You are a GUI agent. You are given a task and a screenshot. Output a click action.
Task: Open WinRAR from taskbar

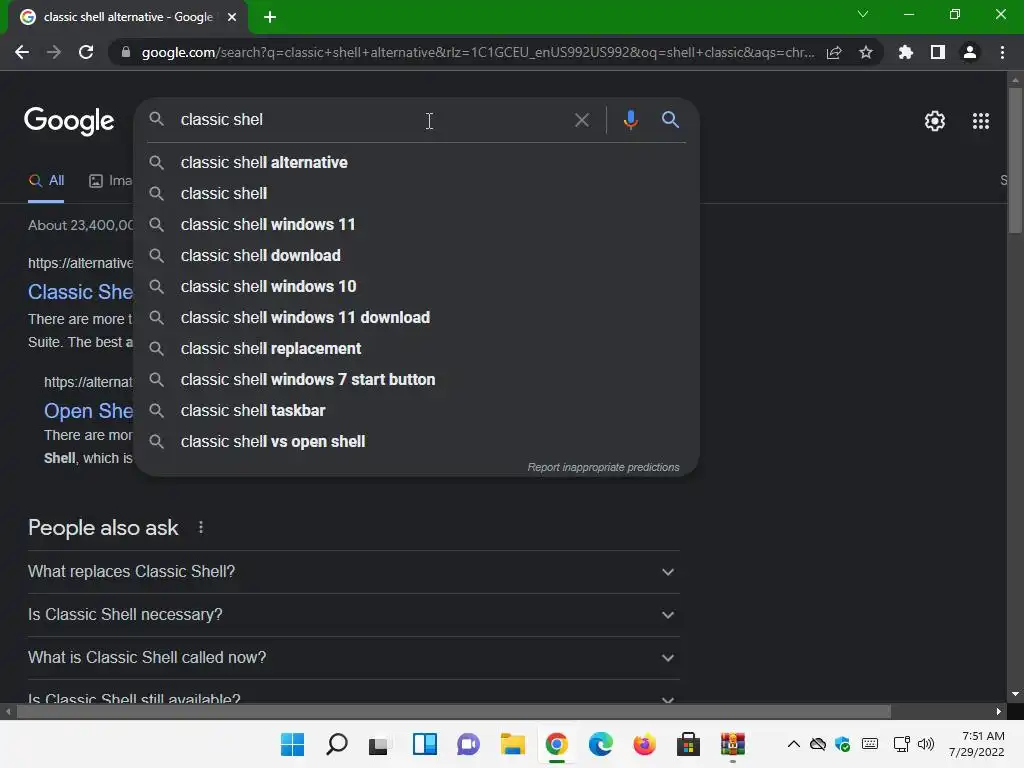[733, 744]
